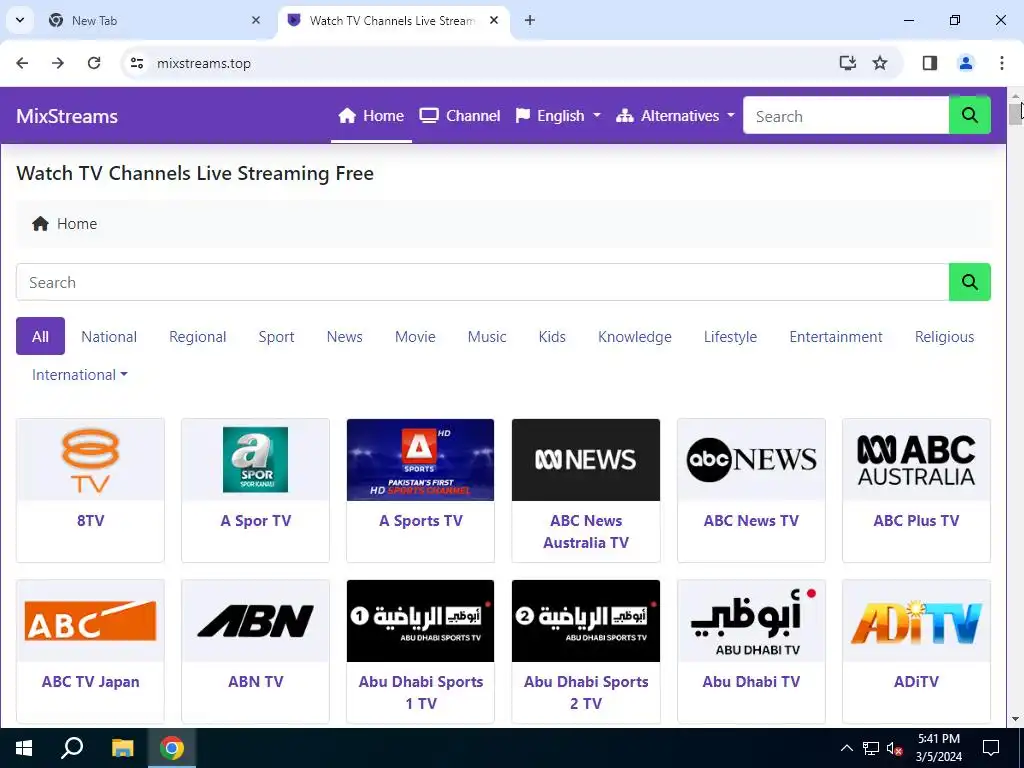Select the Lifestyle category filter
Image resolution: width=1024 pixels, height=768 pixels.
pos(730,336)
